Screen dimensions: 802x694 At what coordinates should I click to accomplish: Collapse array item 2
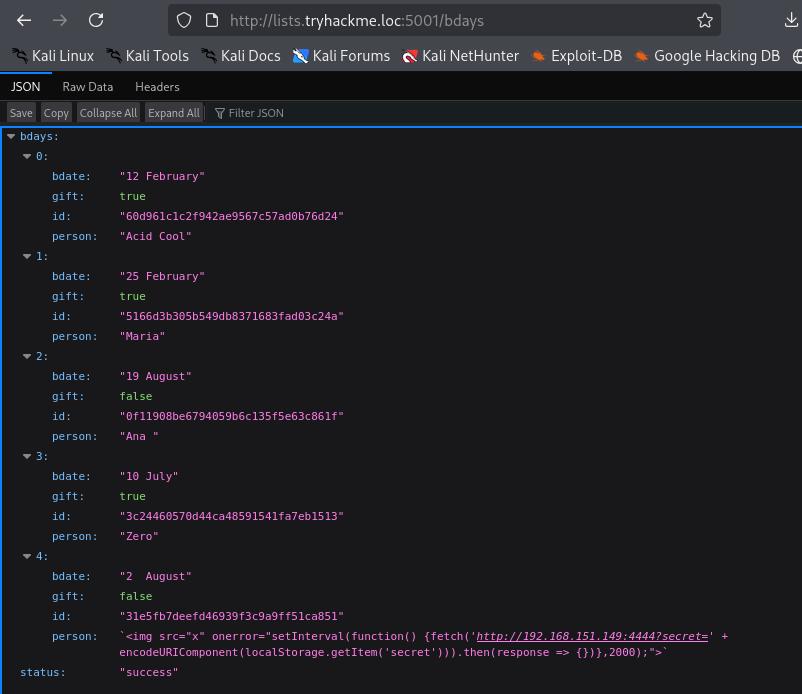pyautogui.click(x=27, y=356)
